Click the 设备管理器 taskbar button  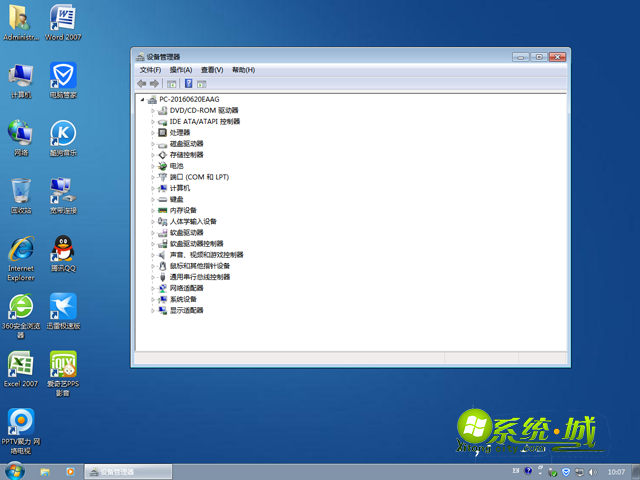(x=128, y=472)
